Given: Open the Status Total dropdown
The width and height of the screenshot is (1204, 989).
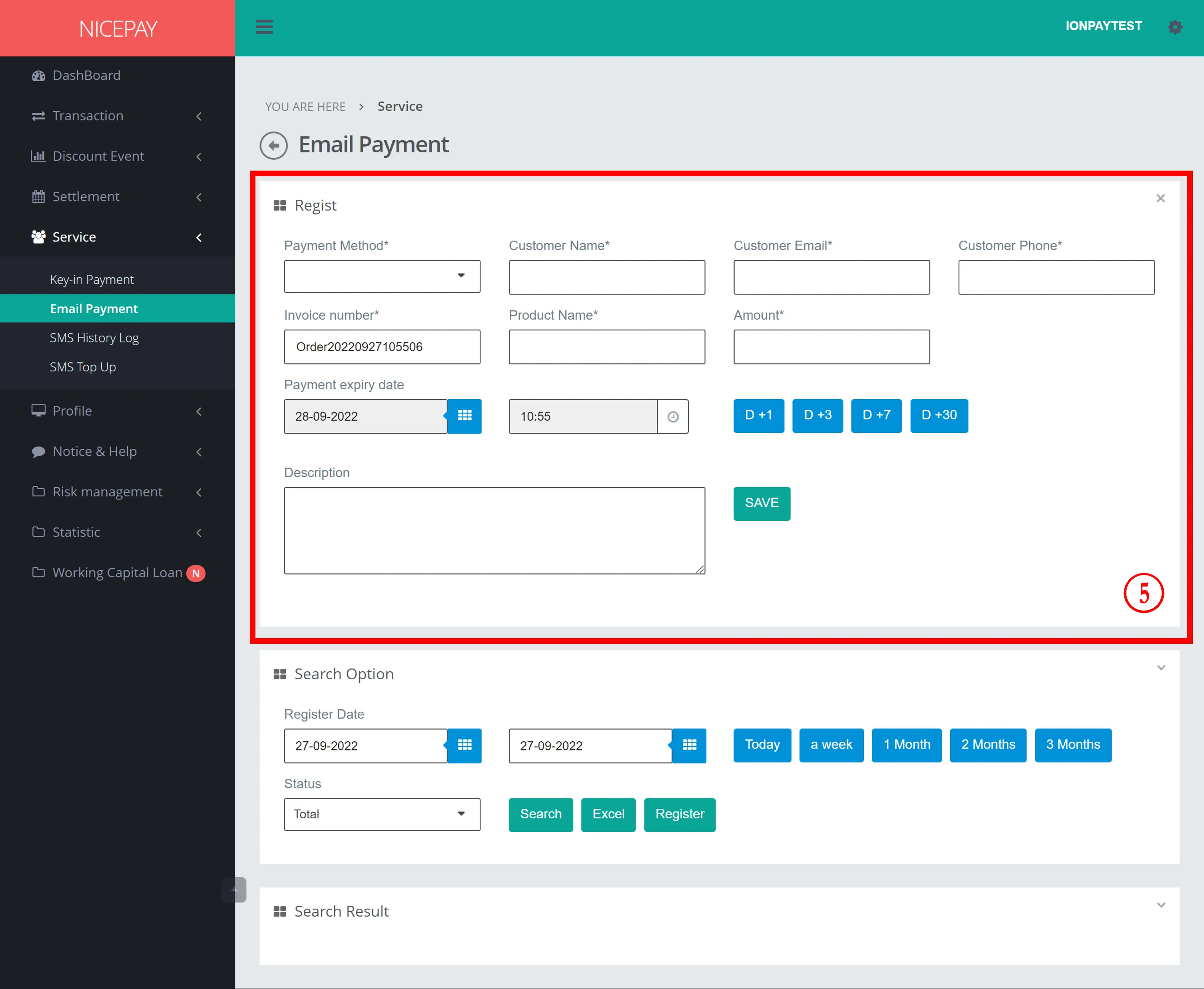Looking at the screenshot, I should (382, 815).
